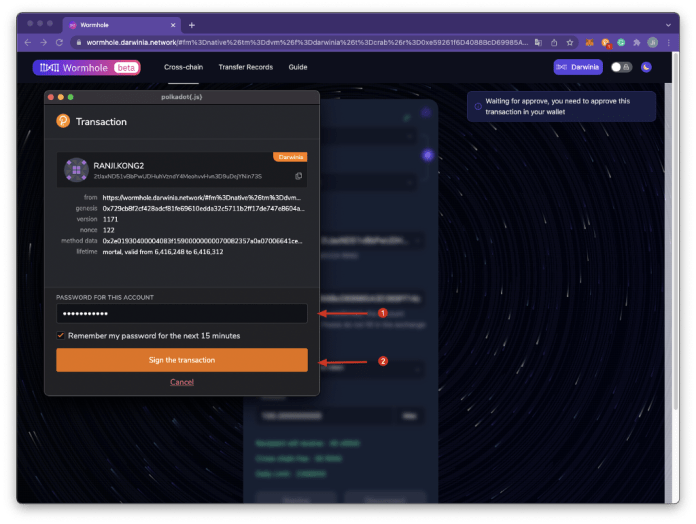696x524 pixels.
Task: Toggle dark mode moon icon
Action: [x=646, y=67]
